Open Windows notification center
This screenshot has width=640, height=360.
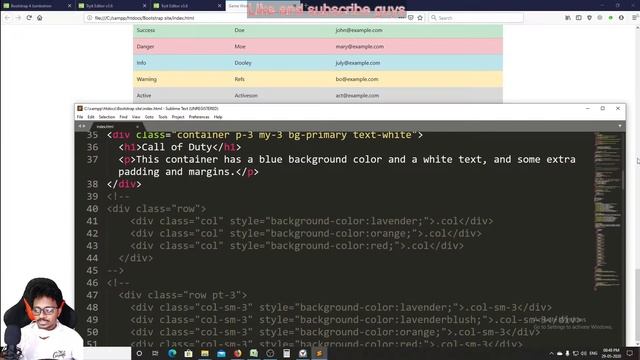pyautogui.click(x=630, y=353)
